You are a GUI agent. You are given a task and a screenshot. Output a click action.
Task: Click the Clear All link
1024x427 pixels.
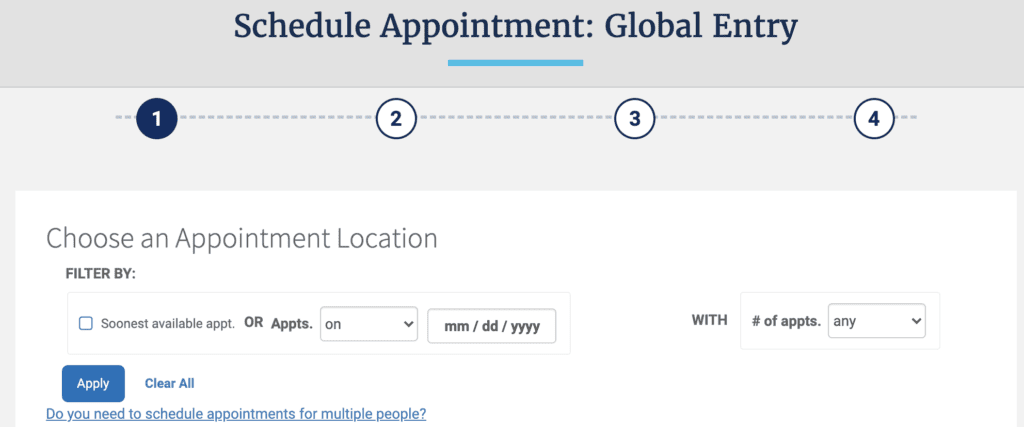(169, 383)
